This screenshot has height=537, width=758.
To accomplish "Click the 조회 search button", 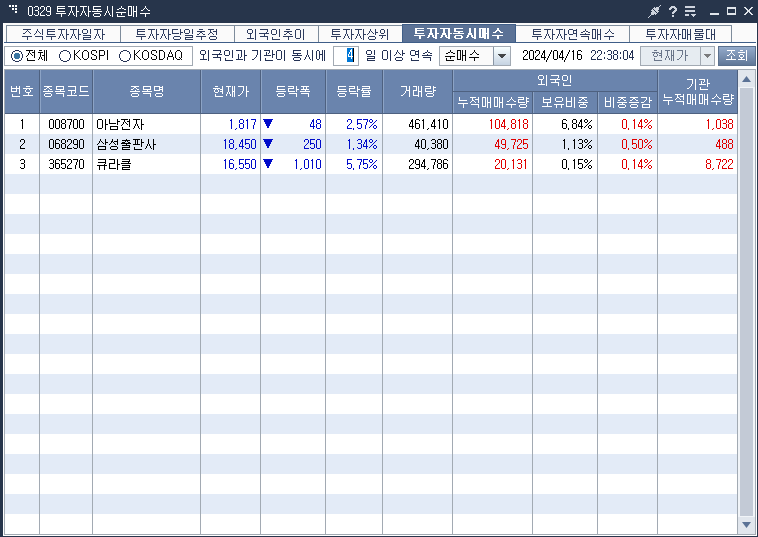I will point(736,56).
